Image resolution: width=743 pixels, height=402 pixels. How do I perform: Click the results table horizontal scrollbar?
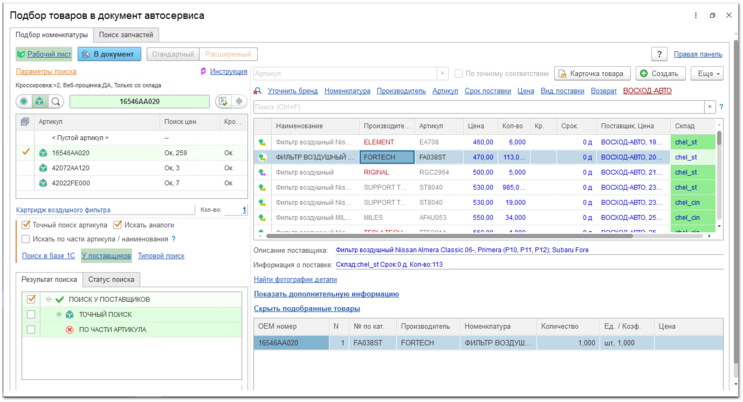click(x=449, y=236)
